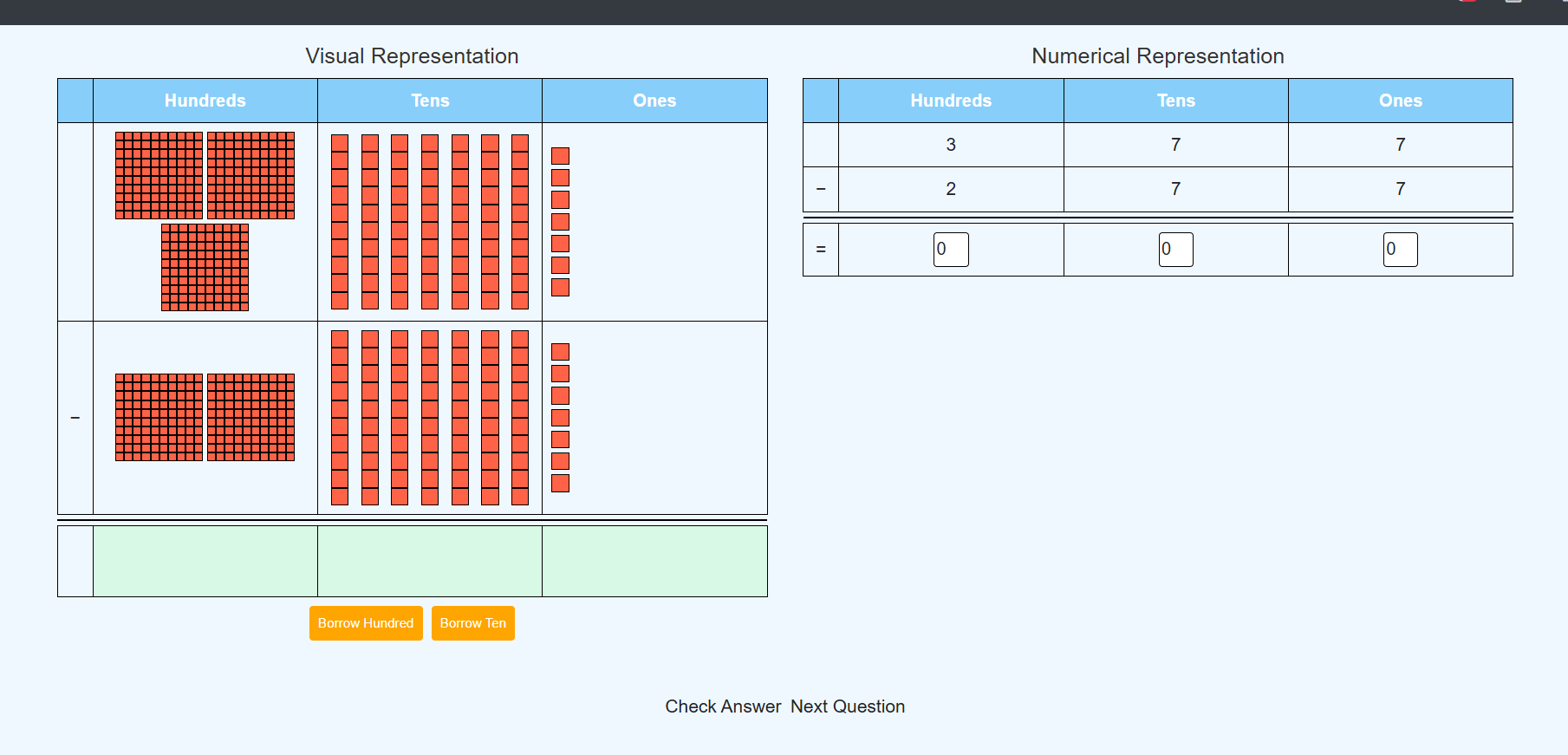This screenshot has width=1568, height=755.
Task: Select the topmost ones cube in the top row
Action: [x=561, y=156]
